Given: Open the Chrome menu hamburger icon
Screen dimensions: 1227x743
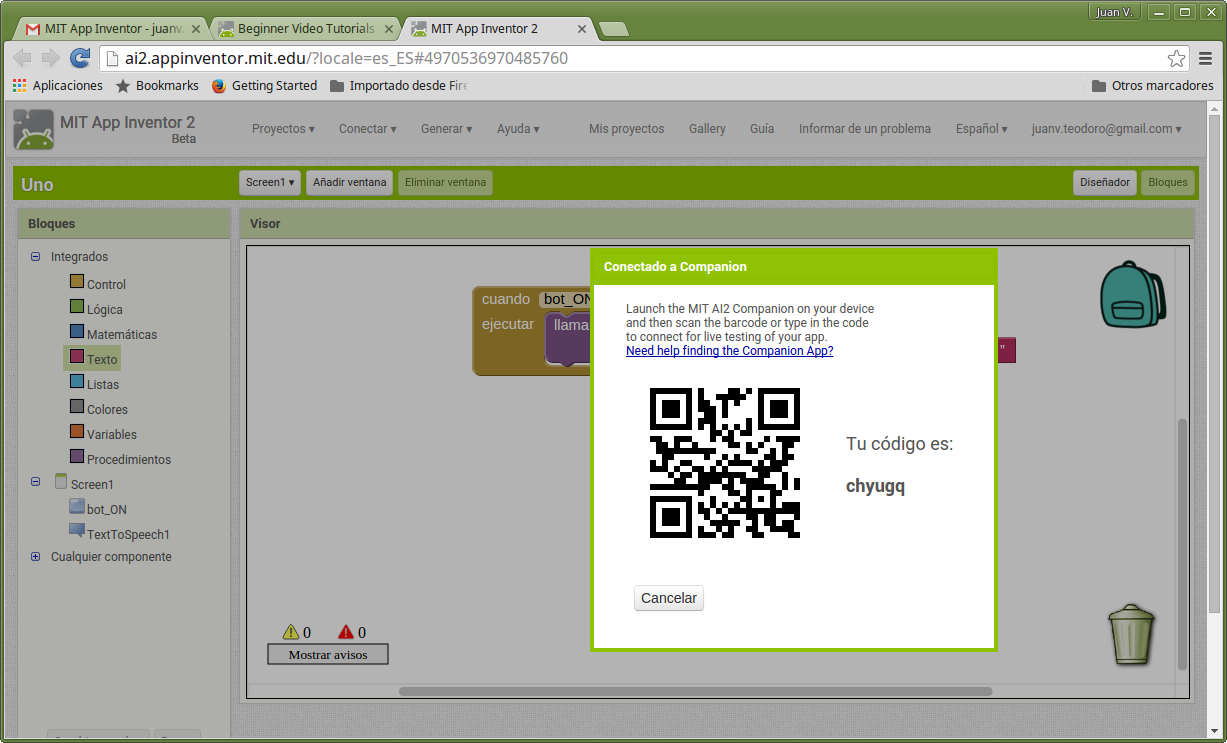Looking at the screenshot, I should pyautogui.click(x=1206, y=58).
